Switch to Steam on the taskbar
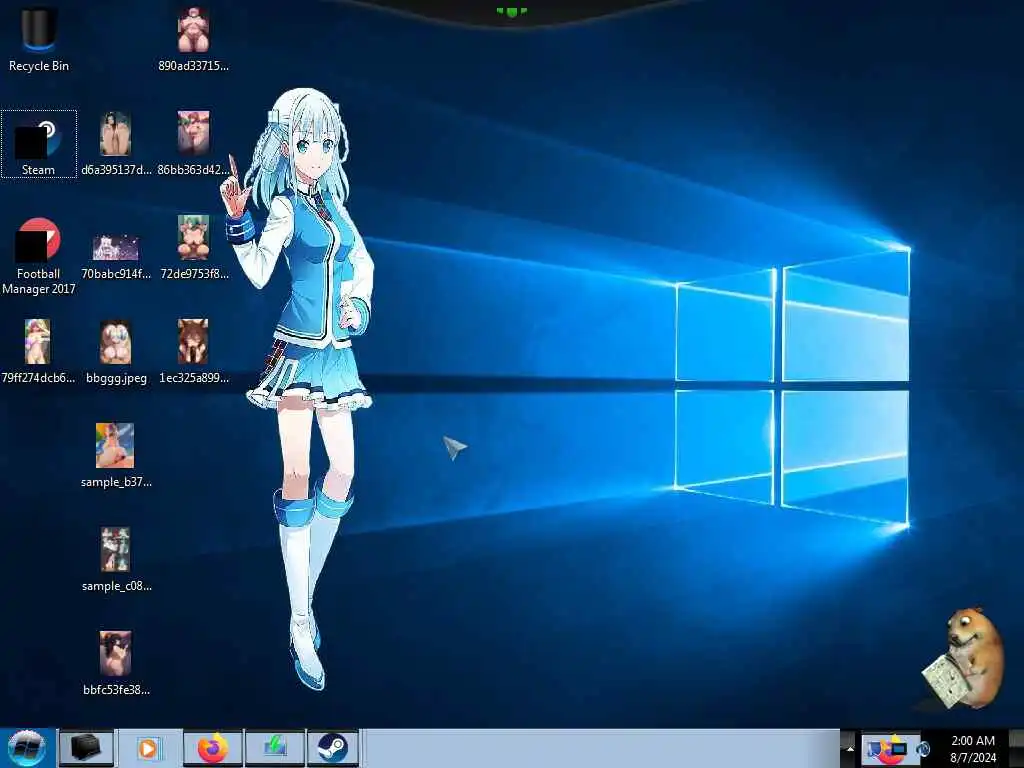Image resolution: width=1024 pixels, height=768 pixels. pyautogui.click(x=332, y=748)
